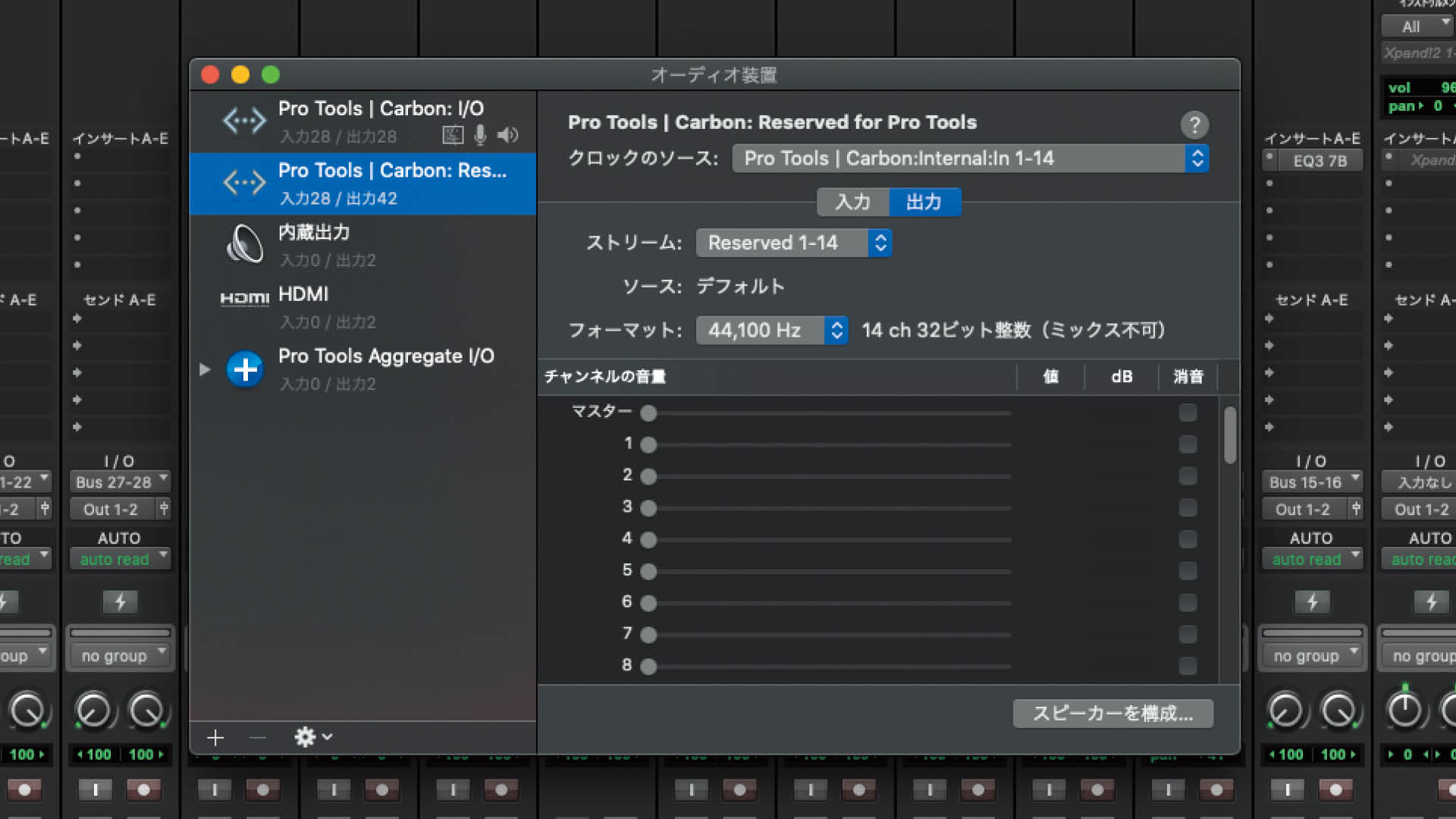Open the help question mark button
1456x819 pixels.
(1194, 124)
